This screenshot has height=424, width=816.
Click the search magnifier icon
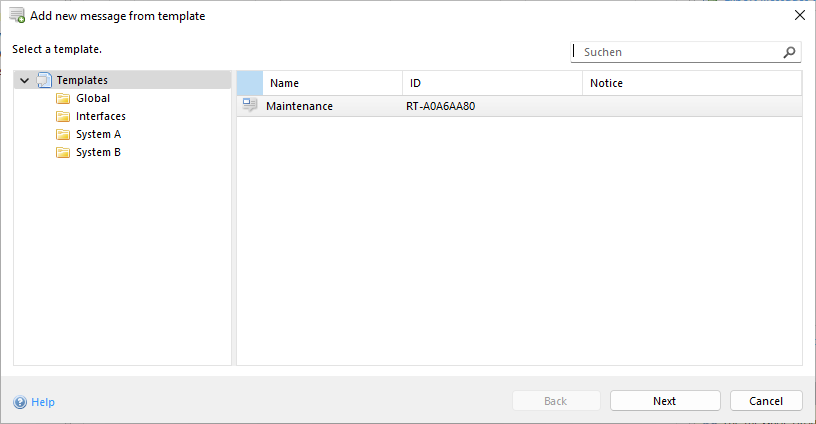point(789,52)
